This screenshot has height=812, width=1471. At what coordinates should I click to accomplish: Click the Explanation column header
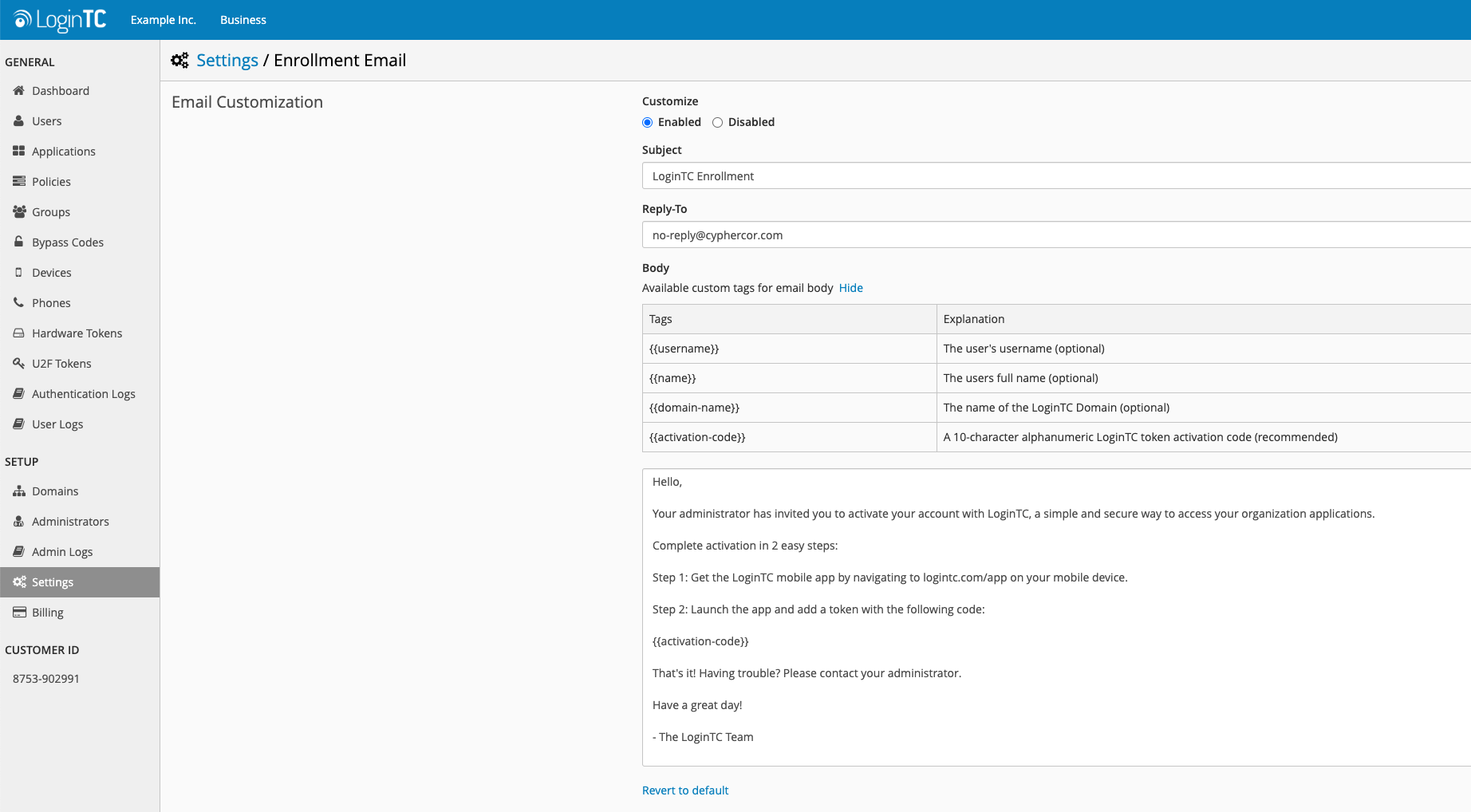click(1204, 319)
